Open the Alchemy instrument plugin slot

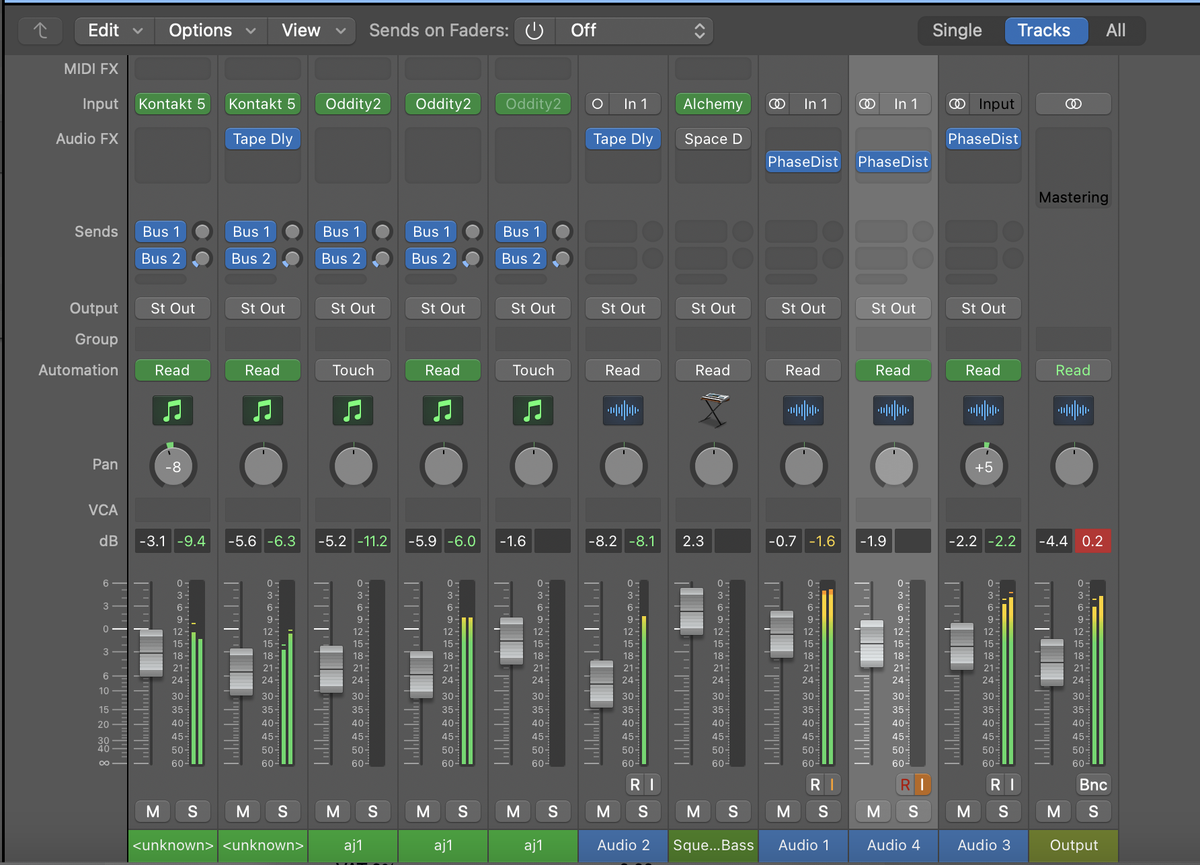coord(713,103)
